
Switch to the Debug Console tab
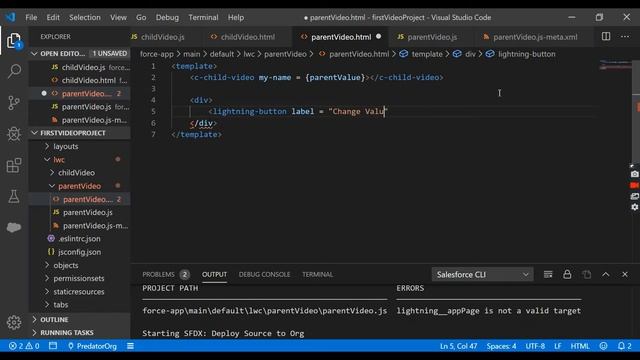[x=264, y=274]
